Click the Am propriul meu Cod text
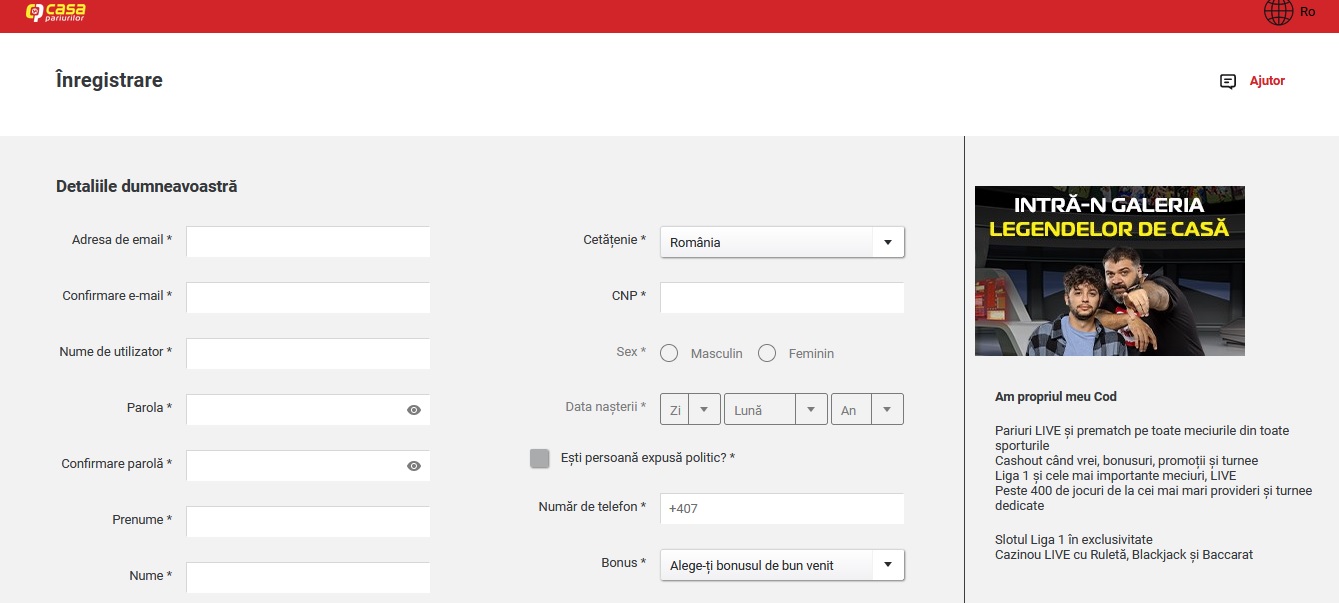Image resolution: width=1339 pixels, height=603 pixels. tap(1056, 397)
